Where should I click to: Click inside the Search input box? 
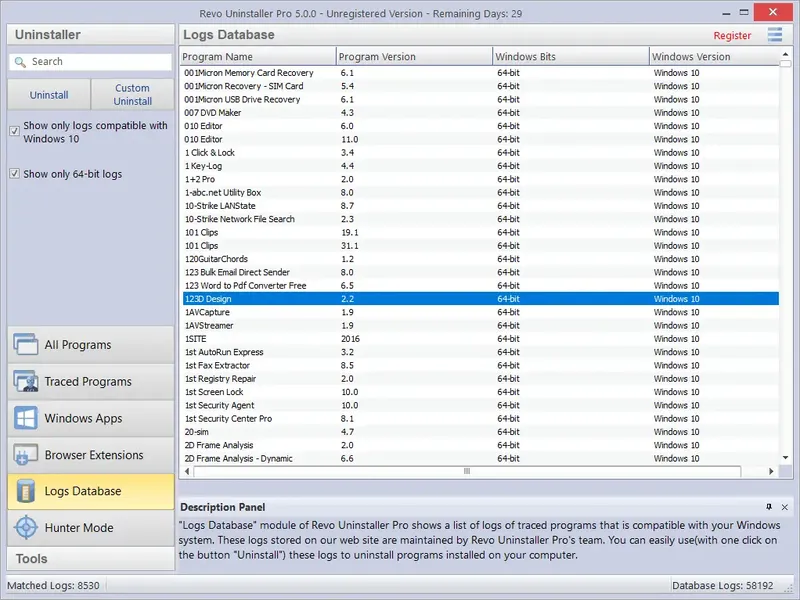pyautogui.click(x=95, y=60)
